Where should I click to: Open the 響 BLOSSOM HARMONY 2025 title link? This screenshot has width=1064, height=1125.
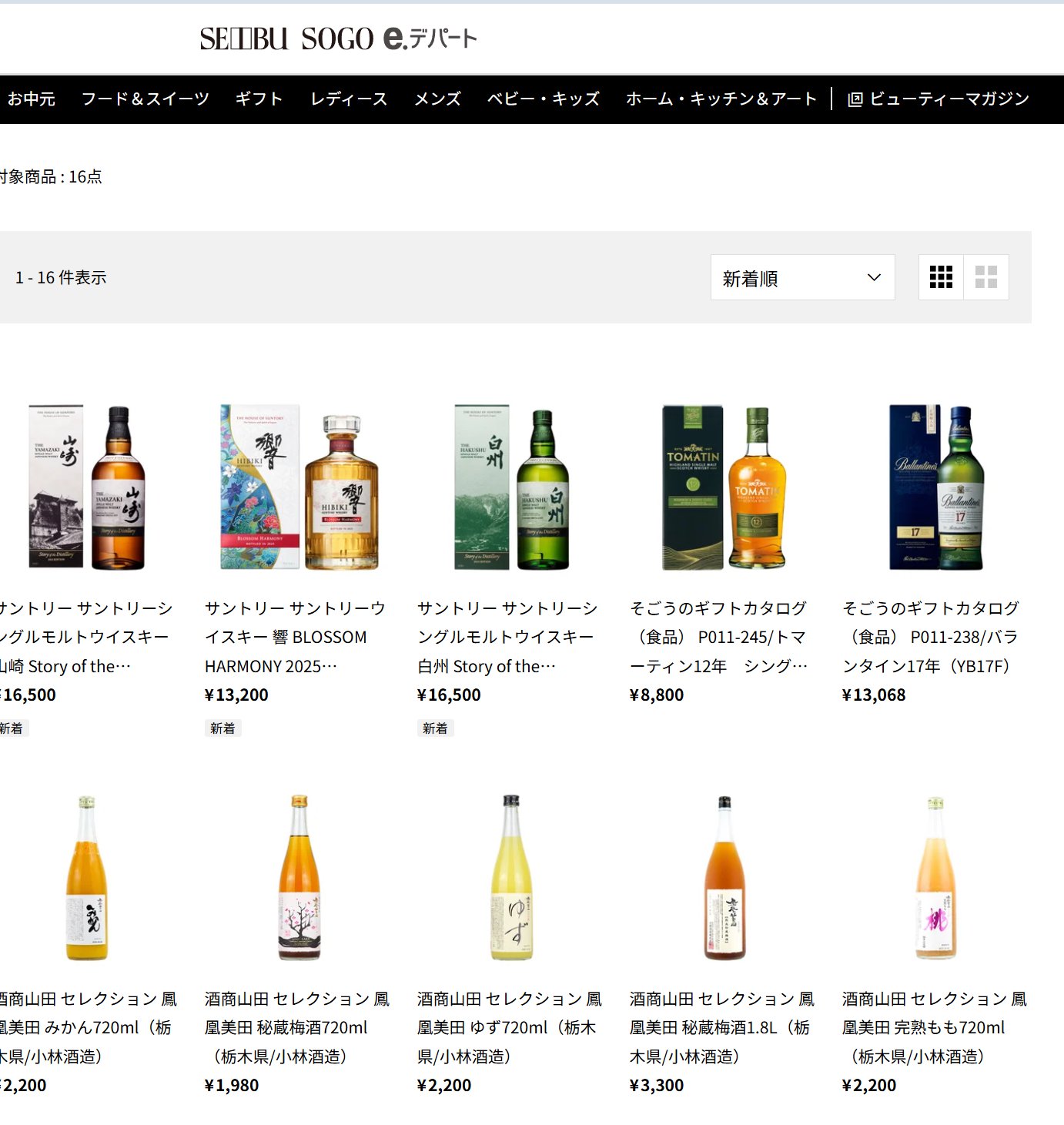click(x=296, y=637)
